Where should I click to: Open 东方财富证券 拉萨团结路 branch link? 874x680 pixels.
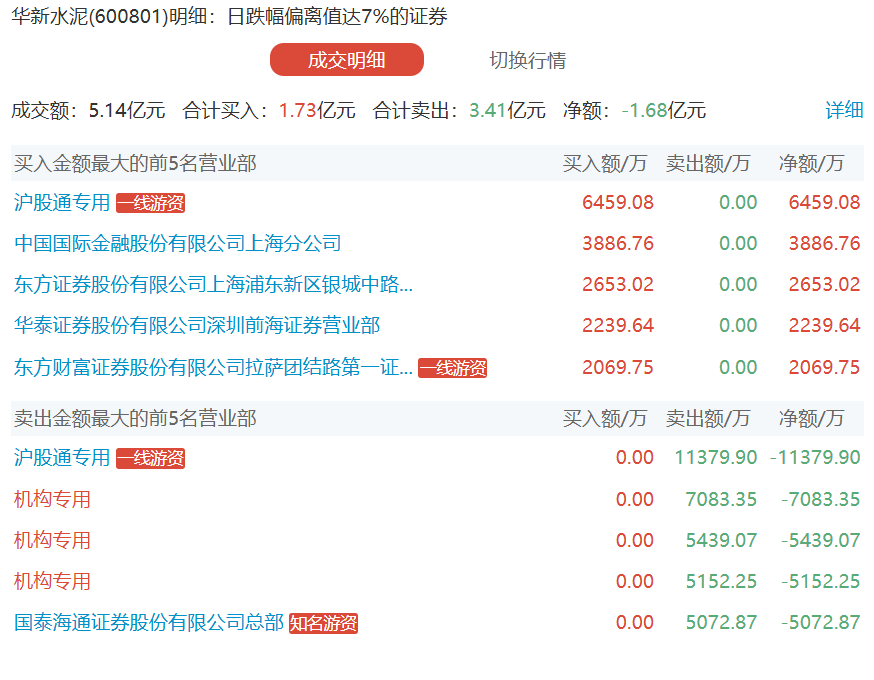click(213, 367)
